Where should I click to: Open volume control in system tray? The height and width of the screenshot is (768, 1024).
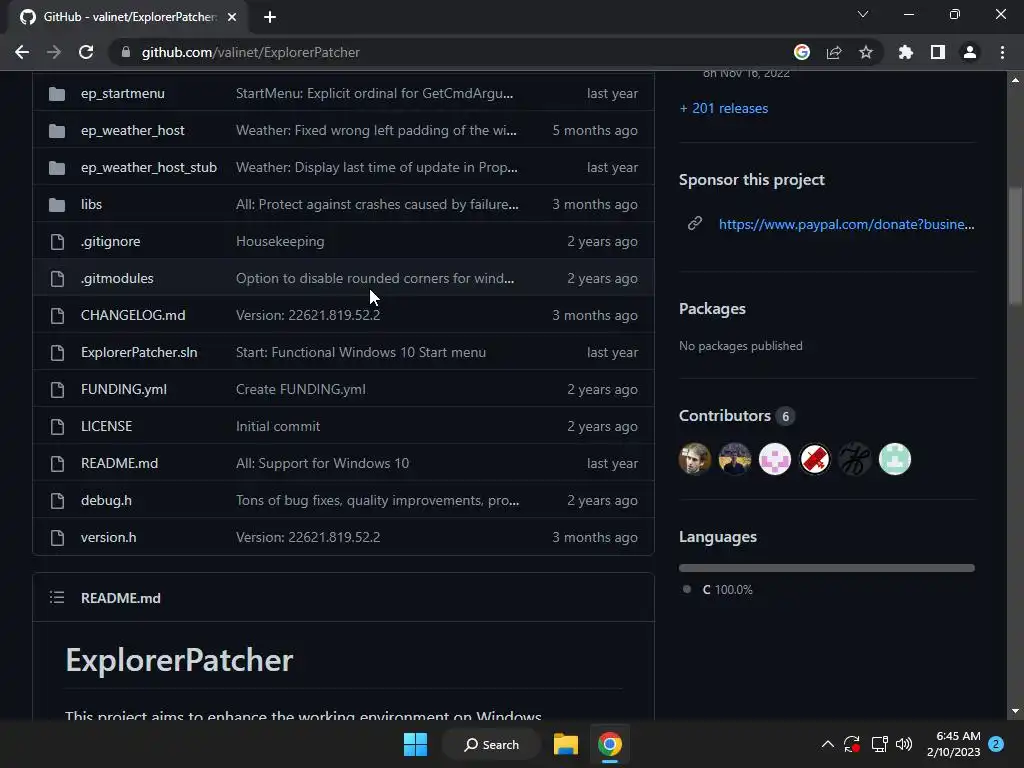pos(904,744)
